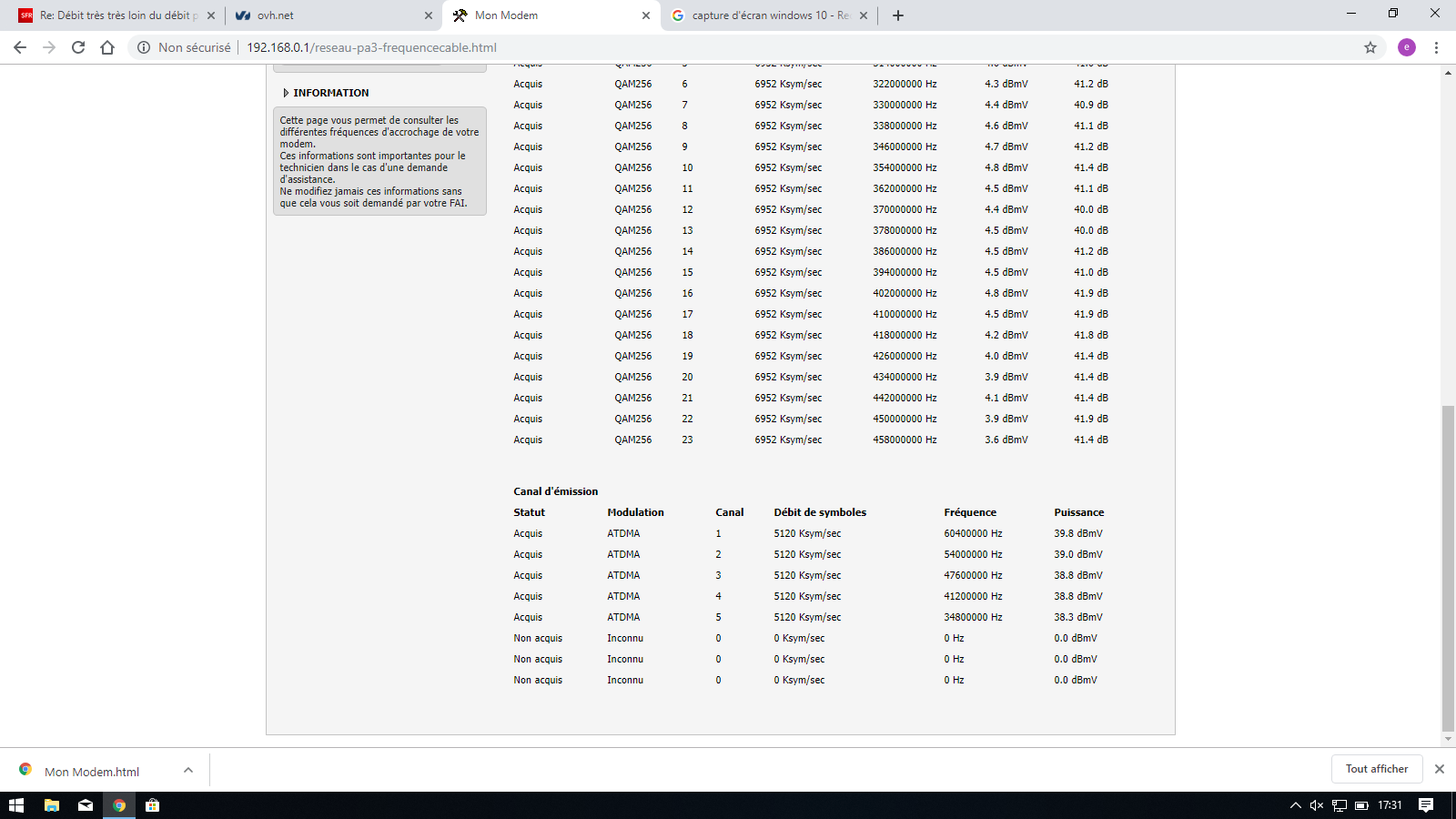Open a new browser tab
Screen dimensions: 1456x819
(x=897, y=15)
